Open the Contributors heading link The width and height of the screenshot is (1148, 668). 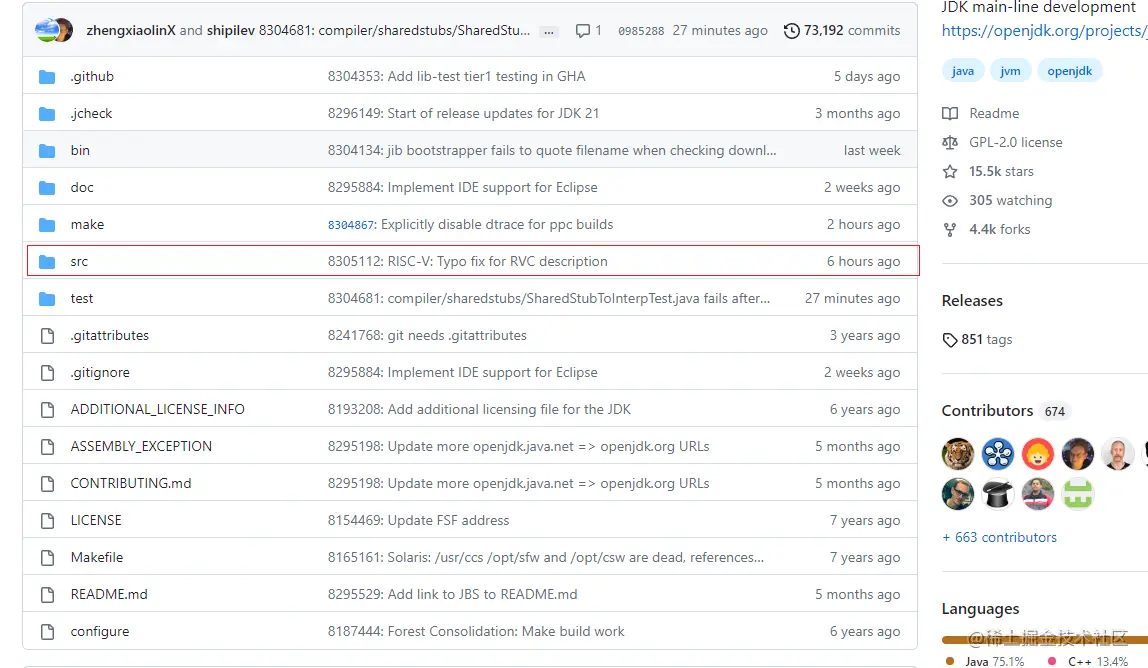(987, 411)
